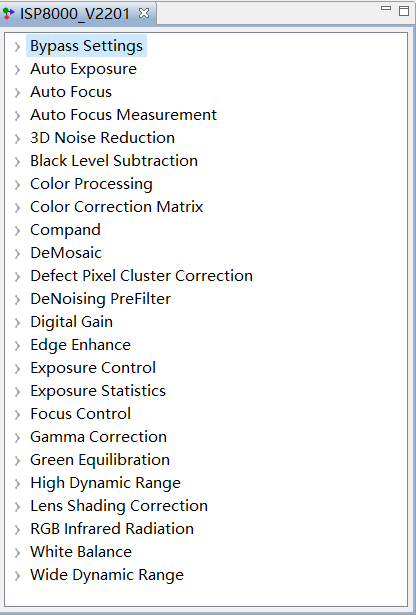Image resolution: width=416 pixels, height=615 pixels.
Task: Select the Edge Enhance entry
Action: pyautogui.click(x=80, y=345)
